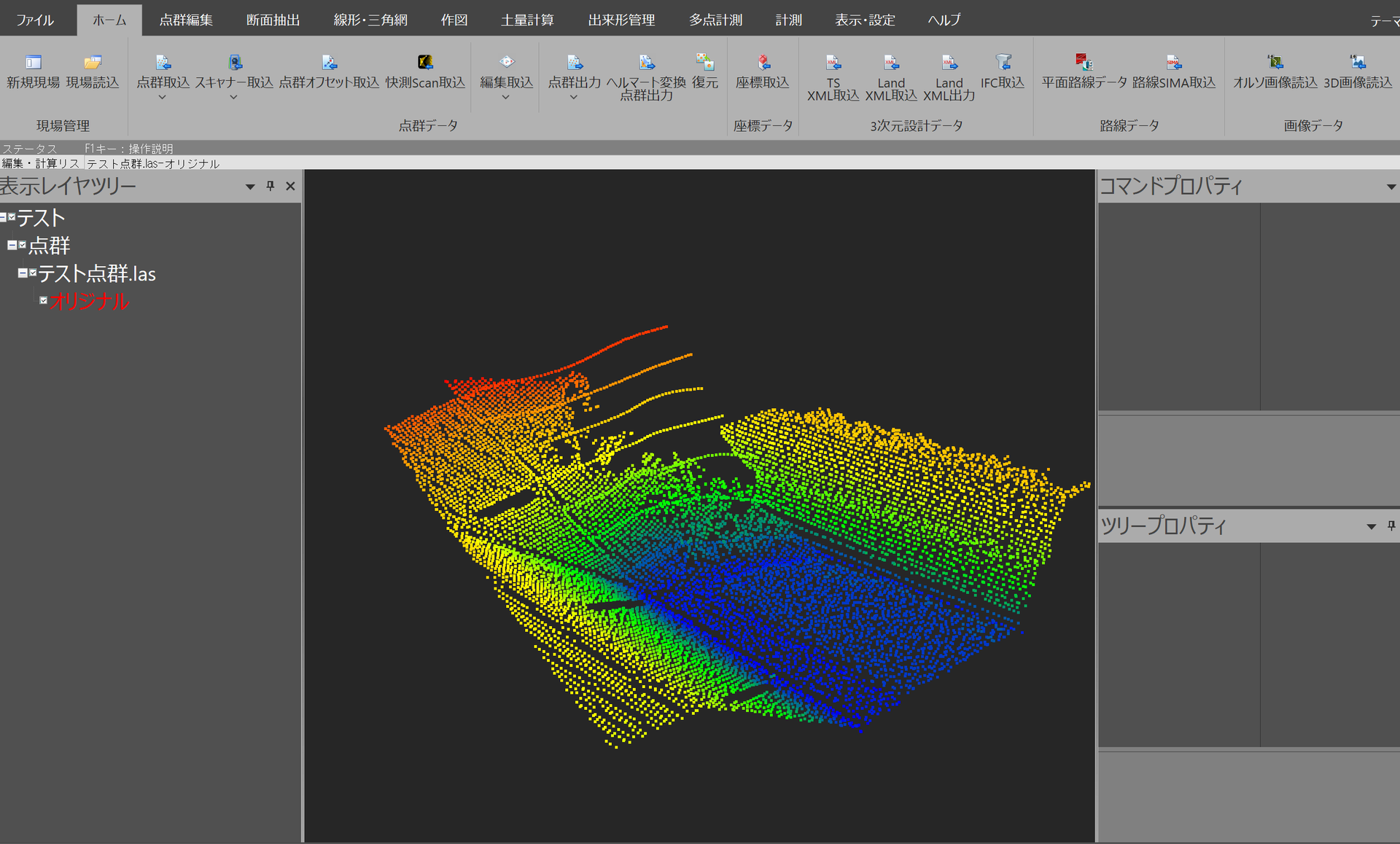The height and width of the screenshot is (844, 1400).
Task: Click the 3D画像読込 icon
Action: tap(1358, 63)
